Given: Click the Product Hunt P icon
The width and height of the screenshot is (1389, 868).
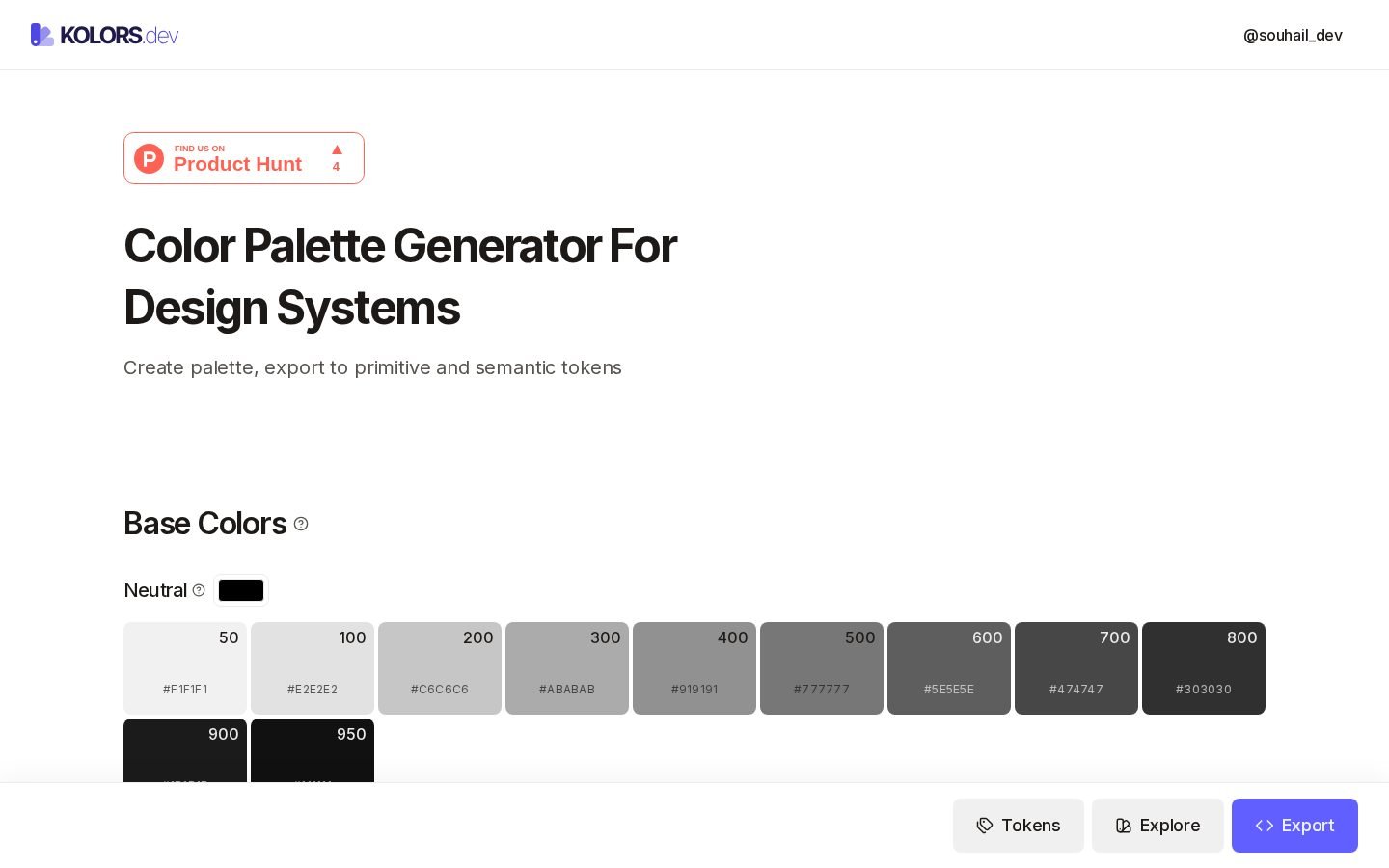Looking at the screenshot, I should pyautogui.click(x=149, y=158).
